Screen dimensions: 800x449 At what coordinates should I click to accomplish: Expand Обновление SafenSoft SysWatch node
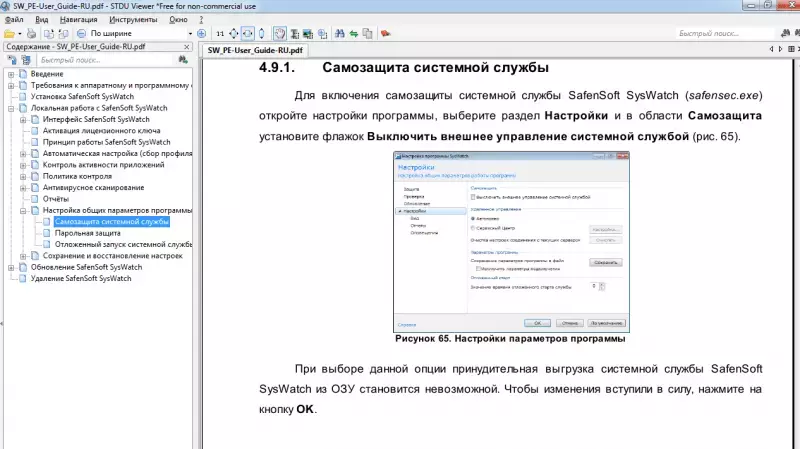point(11,267)
